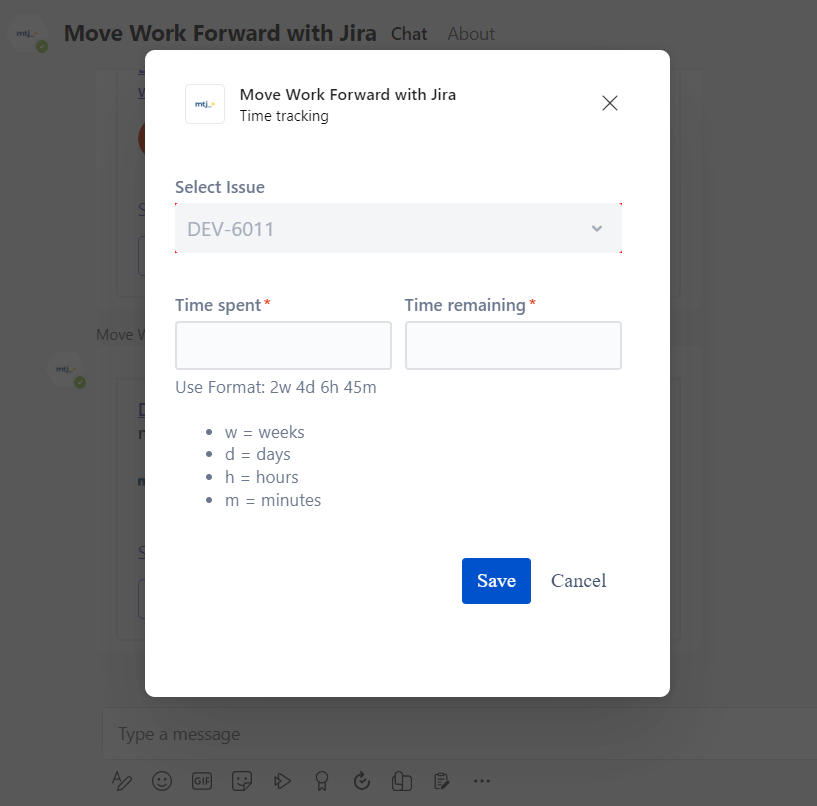Insert a Loop component

point(401,781)
